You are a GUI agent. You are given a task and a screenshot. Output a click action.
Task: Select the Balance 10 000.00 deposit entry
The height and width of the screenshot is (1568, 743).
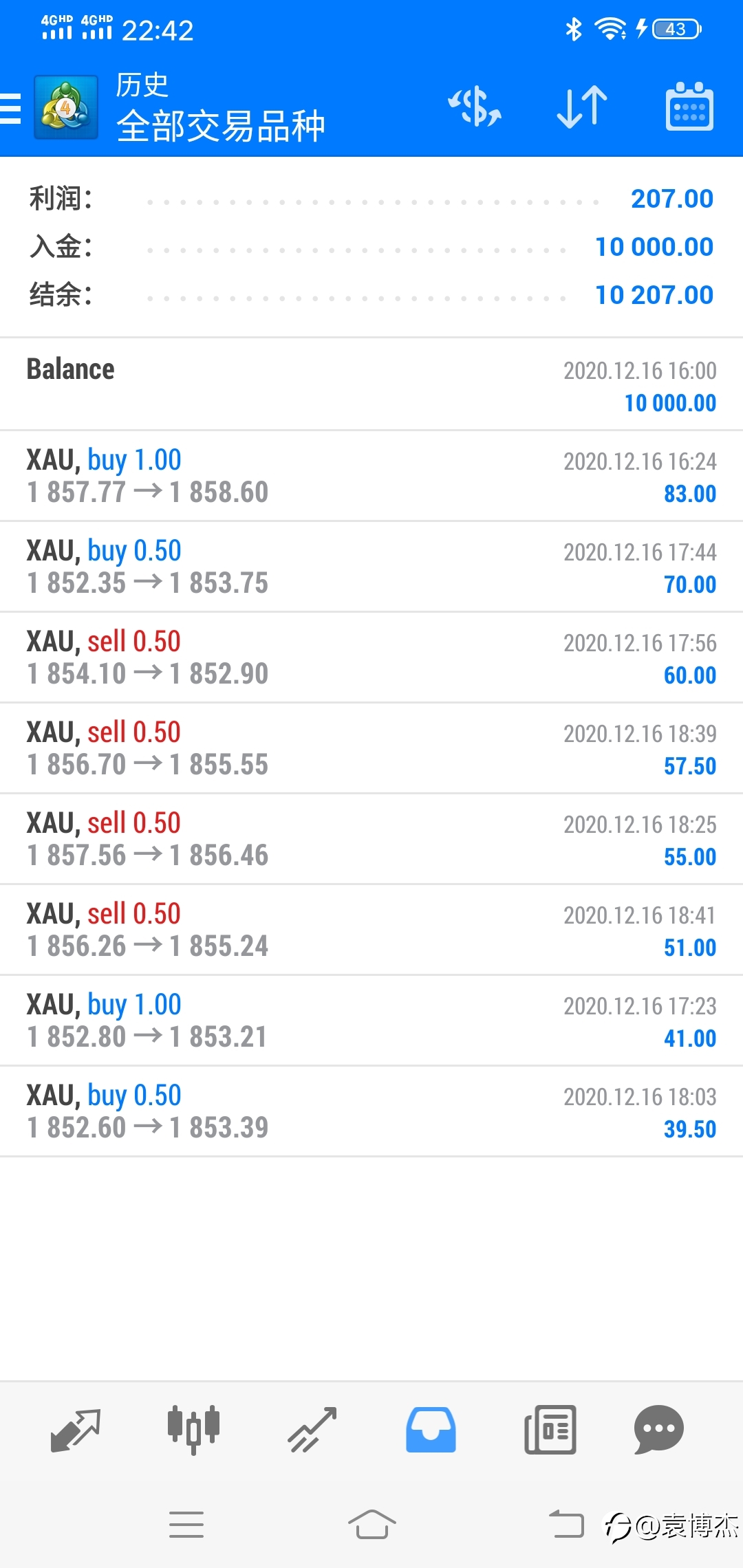371,384
